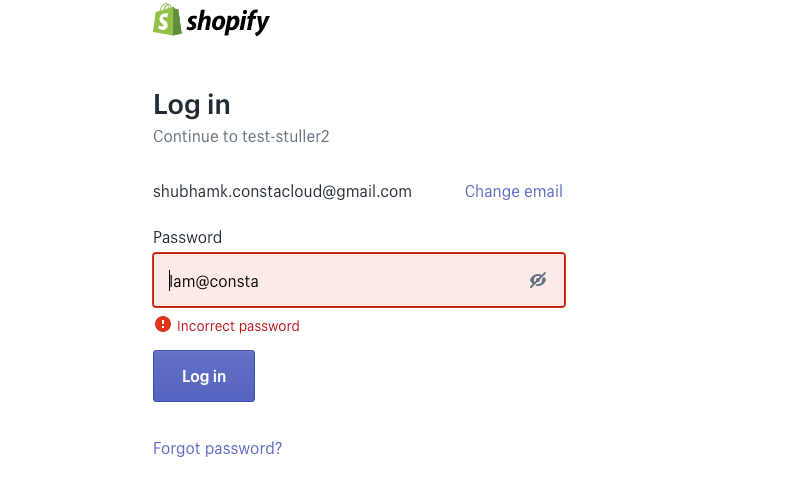Click the Forgot password? link
Screen dimensions: 792x486
click(217, 448)
